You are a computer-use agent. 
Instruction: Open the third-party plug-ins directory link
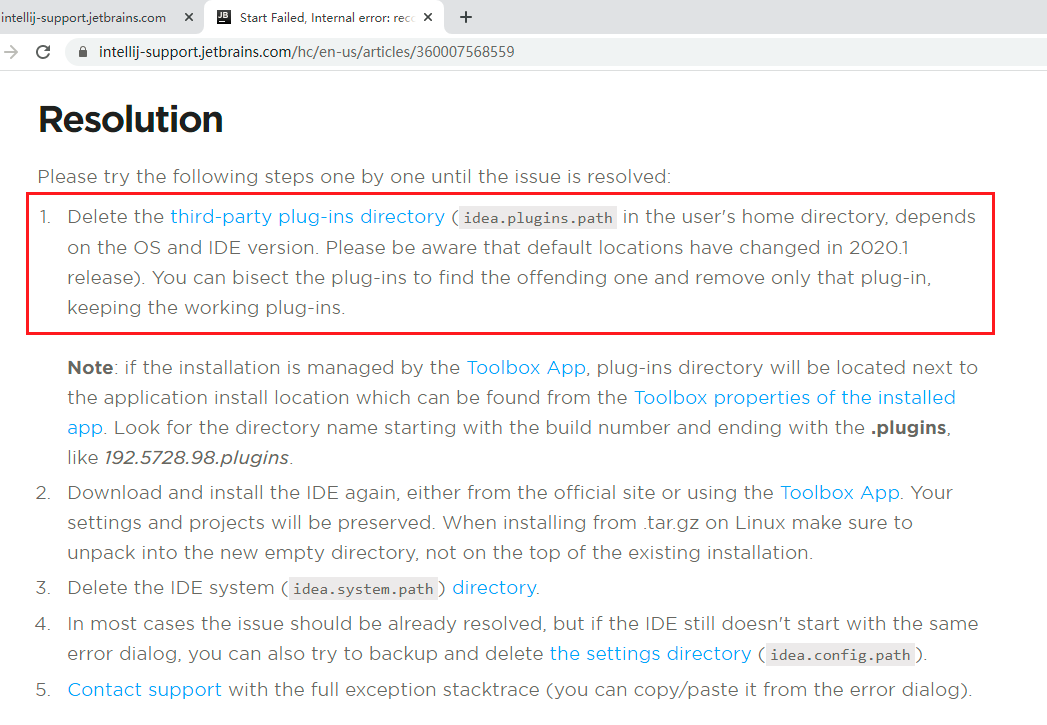click(307, 217)
